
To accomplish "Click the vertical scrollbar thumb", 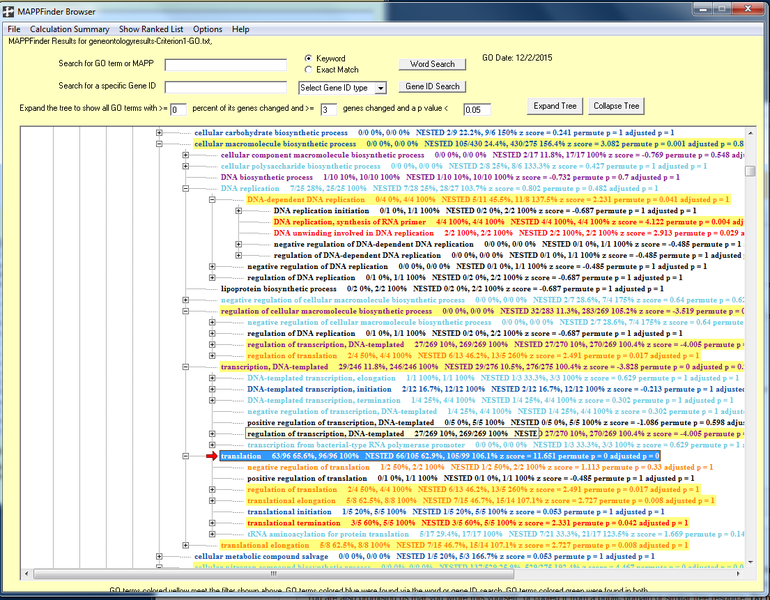I will pyautogui.click(x=750, y=171).
